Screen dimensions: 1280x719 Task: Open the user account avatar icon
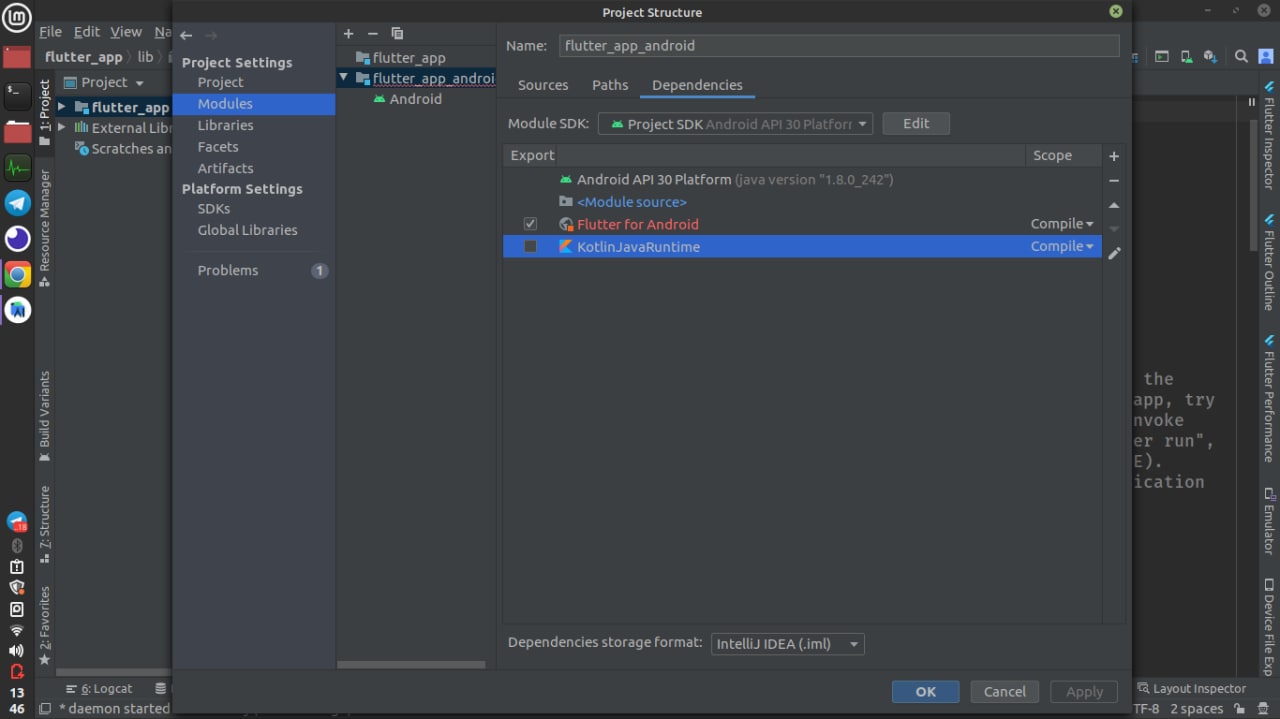coord(1265,57)
